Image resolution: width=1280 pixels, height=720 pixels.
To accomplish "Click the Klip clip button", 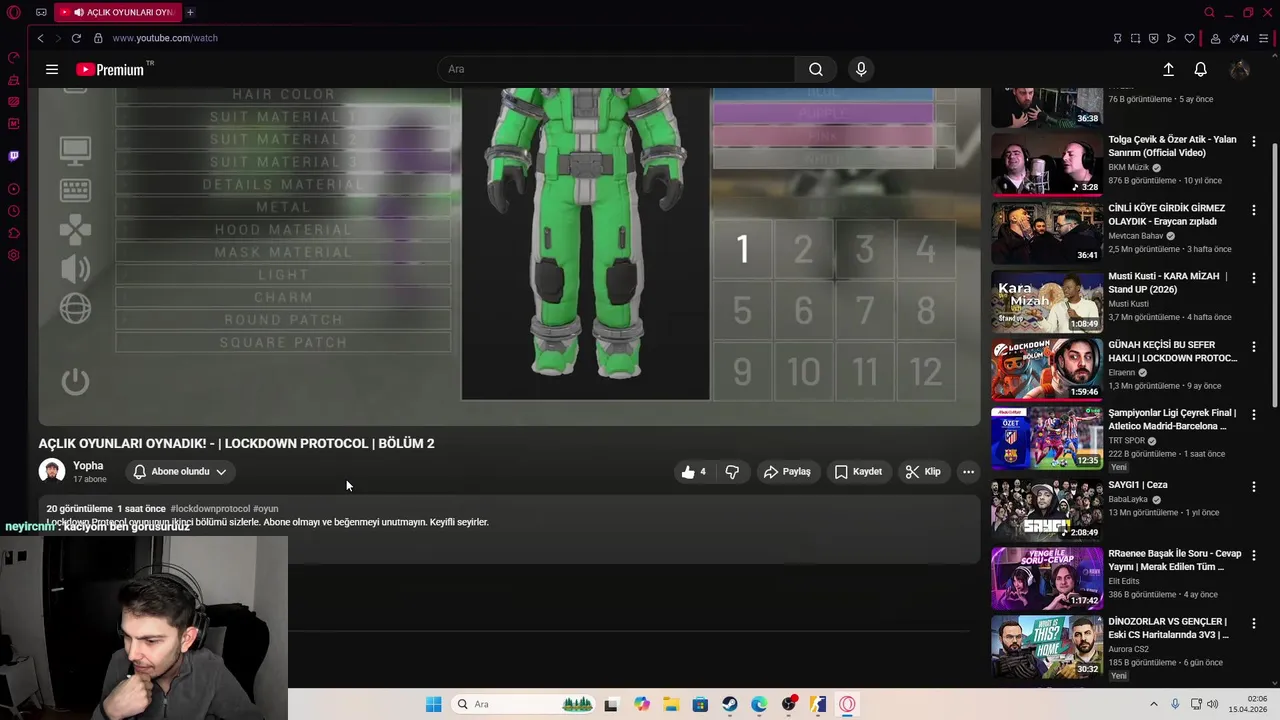I will 923,472.
